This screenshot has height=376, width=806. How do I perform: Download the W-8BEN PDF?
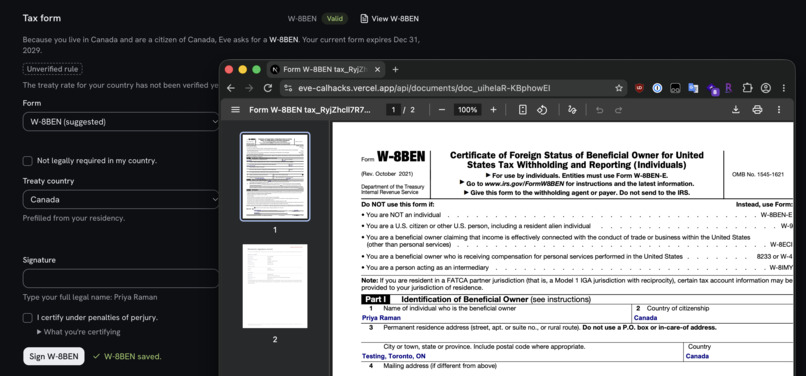(x=736, y=110)
